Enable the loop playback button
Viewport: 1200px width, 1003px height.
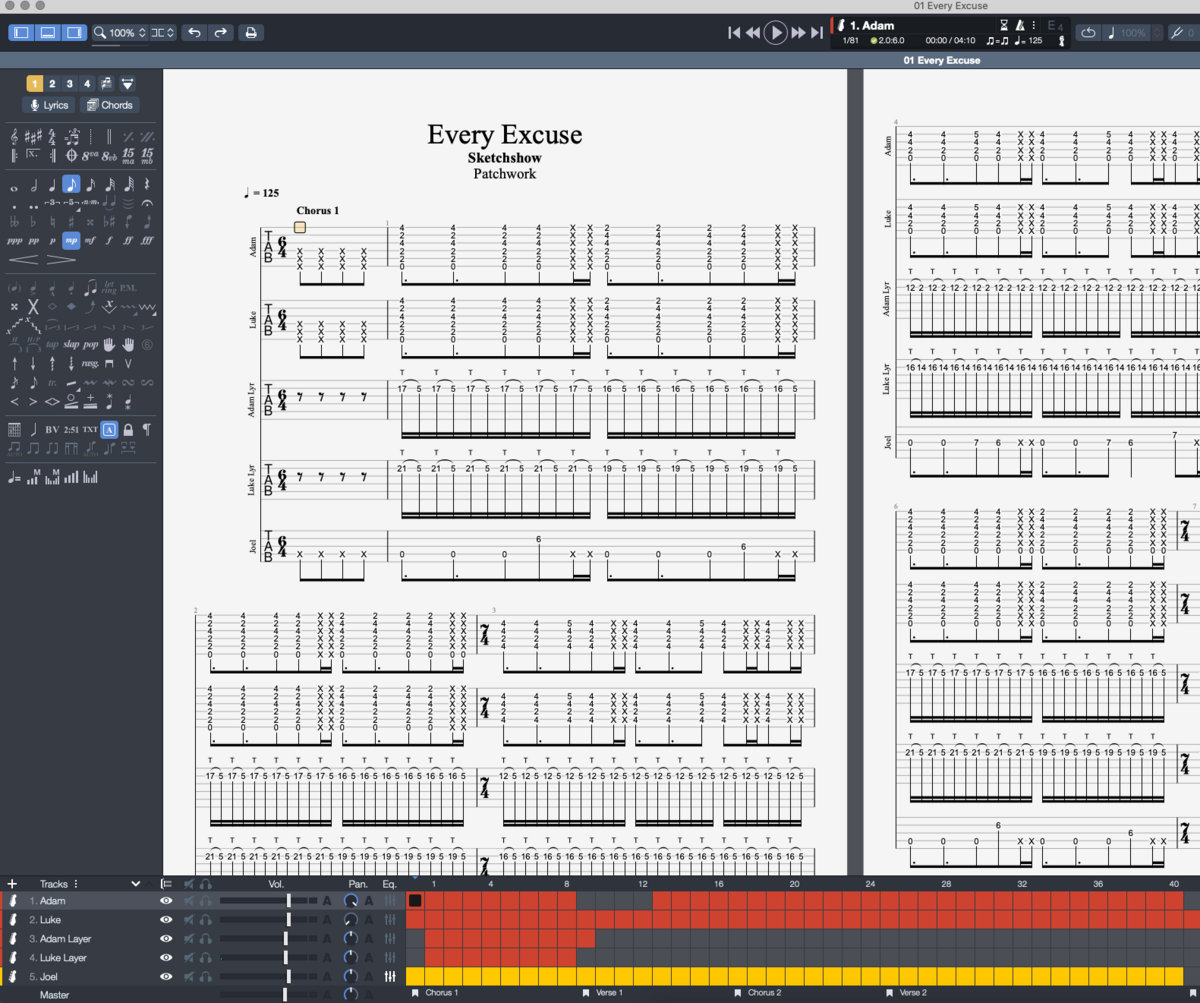pyautogui.click(x=1088, y=33)
